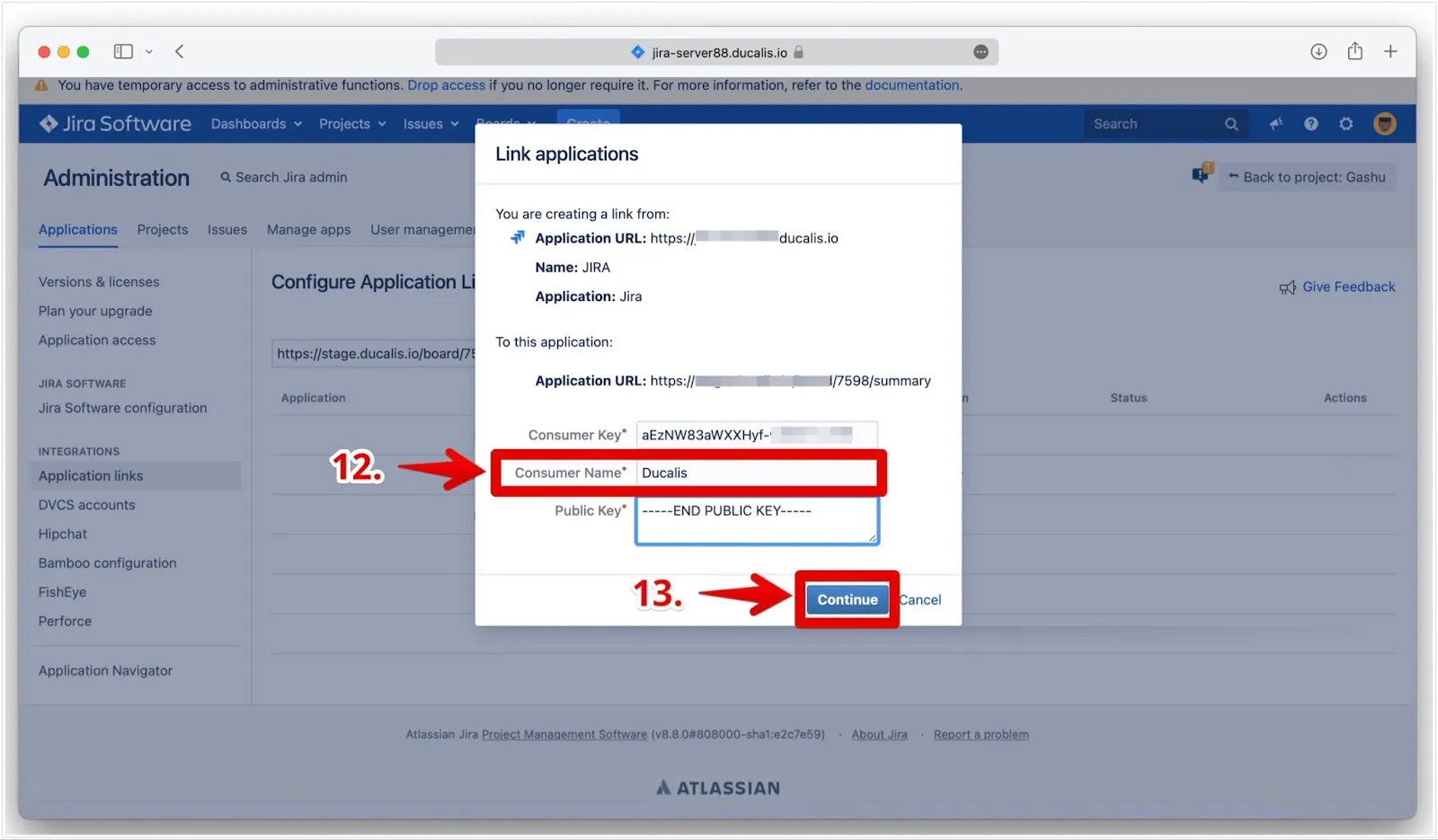The width and height of the screenshot is (1438, 840).
Task: Select Application links in the sidebar
Action: pos(91,476)
